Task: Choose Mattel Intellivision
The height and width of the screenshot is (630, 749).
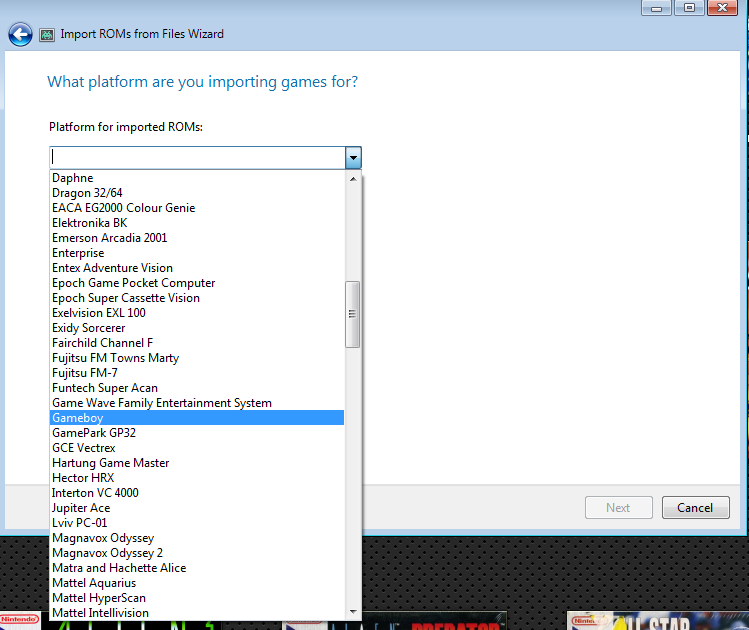Action: (x=197, y=613)
